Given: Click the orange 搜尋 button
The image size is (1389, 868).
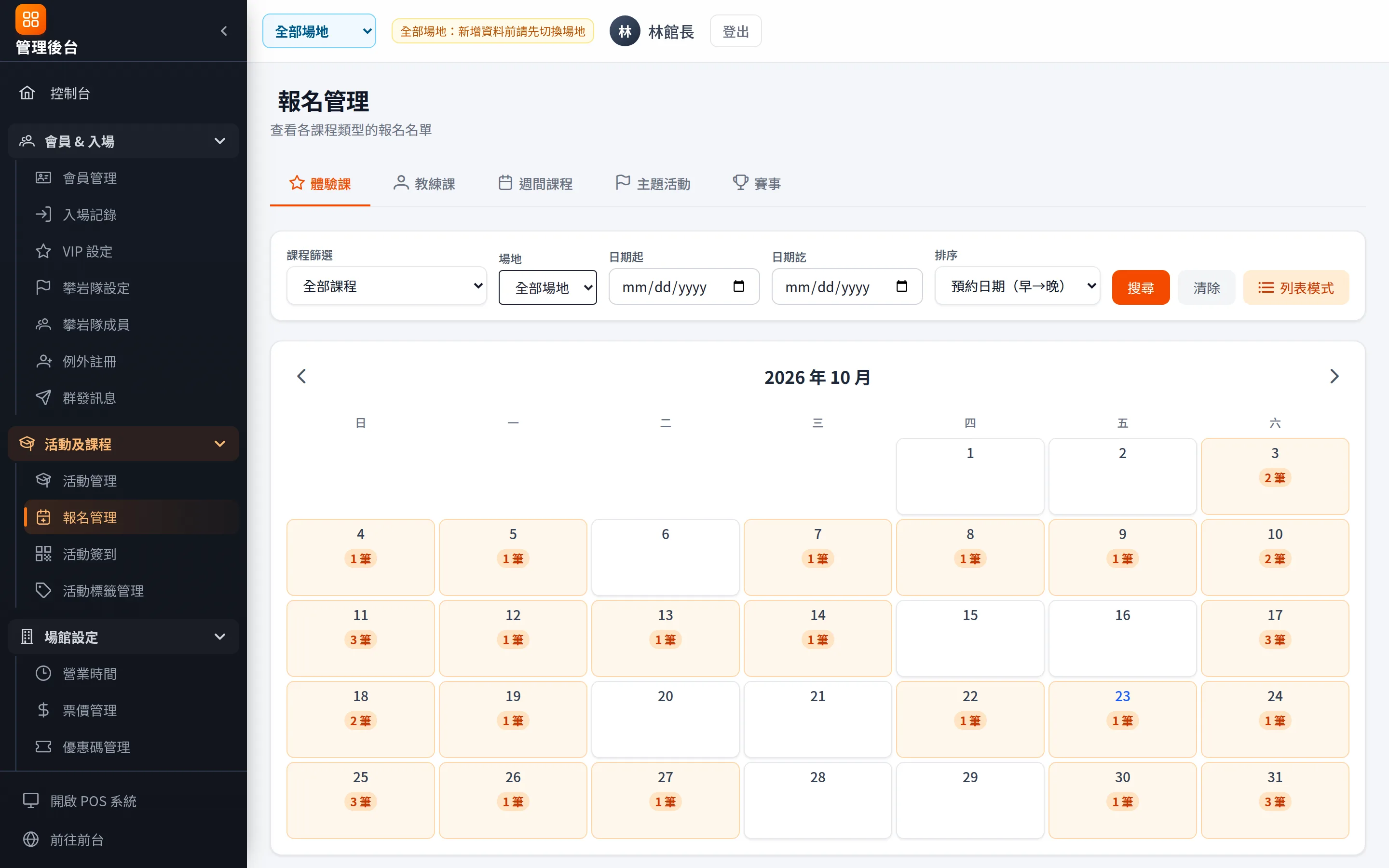Looking at the screenshot, I should pos(1141,287).
